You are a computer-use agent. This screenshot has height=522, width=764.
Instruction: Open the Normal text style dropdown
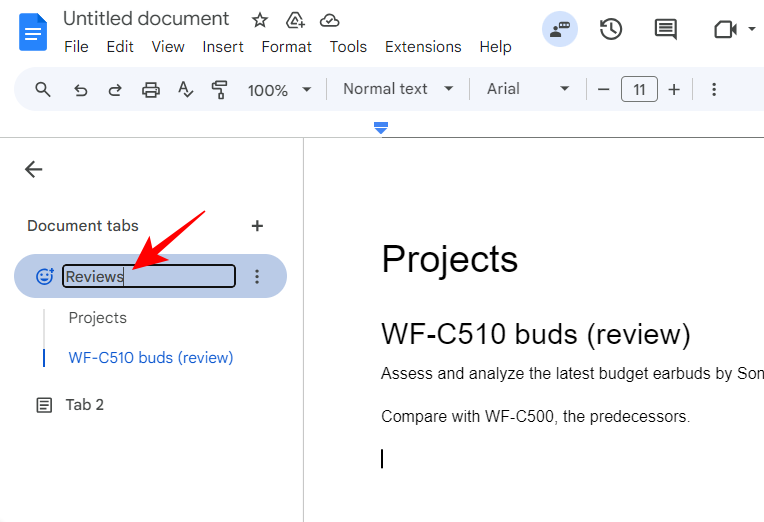point(398,89)
